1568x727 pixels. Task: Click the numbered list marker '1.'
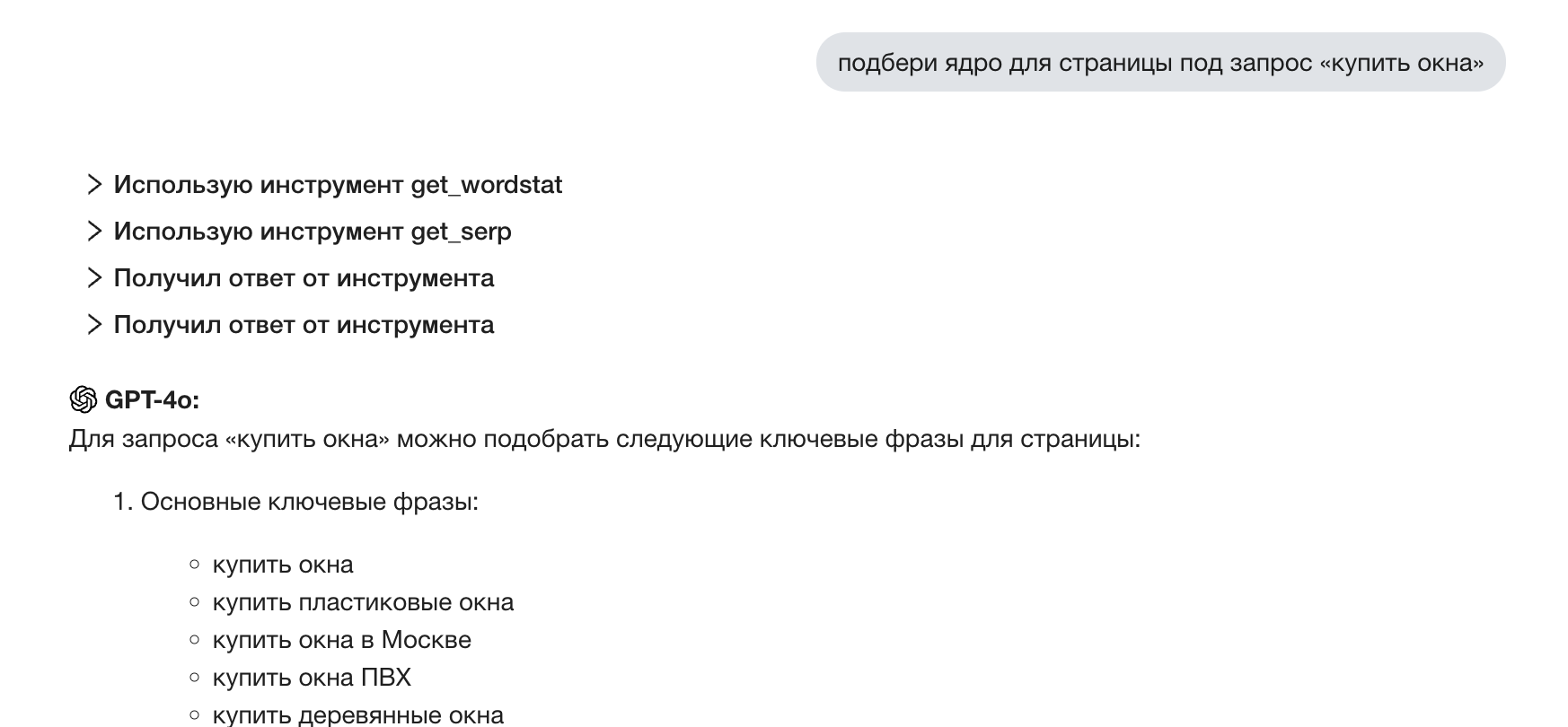coord(123,502)
